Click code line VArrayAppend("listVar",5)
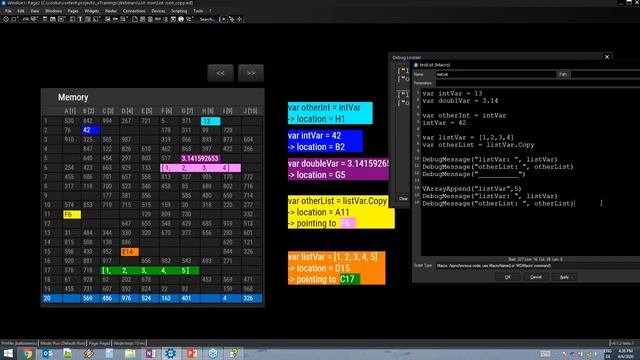Screen dimensions: 640x360 tap(472, 189)
